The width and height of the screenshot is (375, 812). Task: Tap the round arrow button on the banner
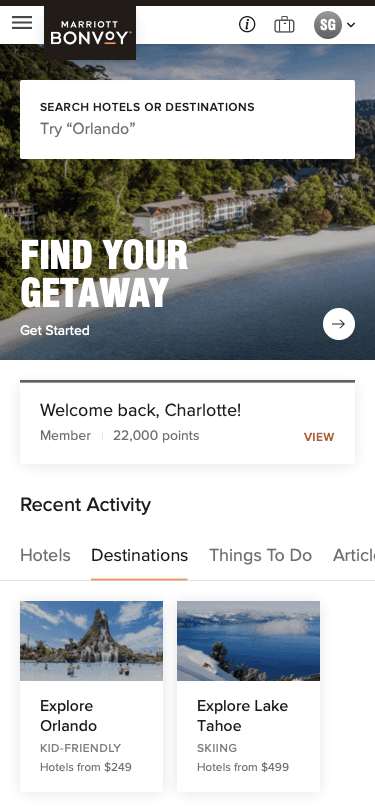tap(339, 324)
